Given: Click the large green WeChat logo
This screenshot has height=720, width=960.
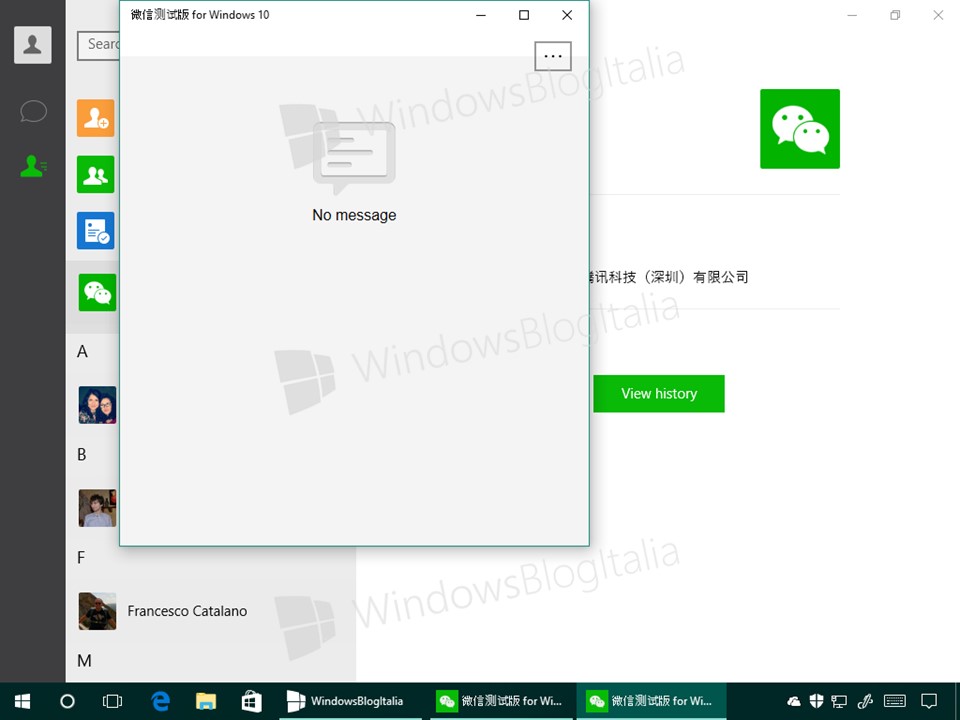Looking at the screenshot, I should coord(800,129).
